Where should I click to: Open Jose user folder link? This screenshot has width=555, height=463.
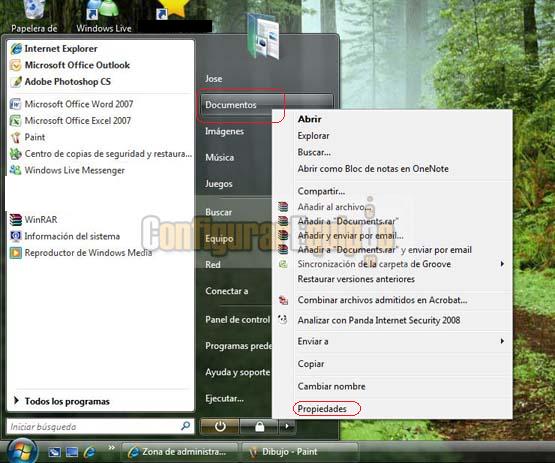[x=214, y=79]
